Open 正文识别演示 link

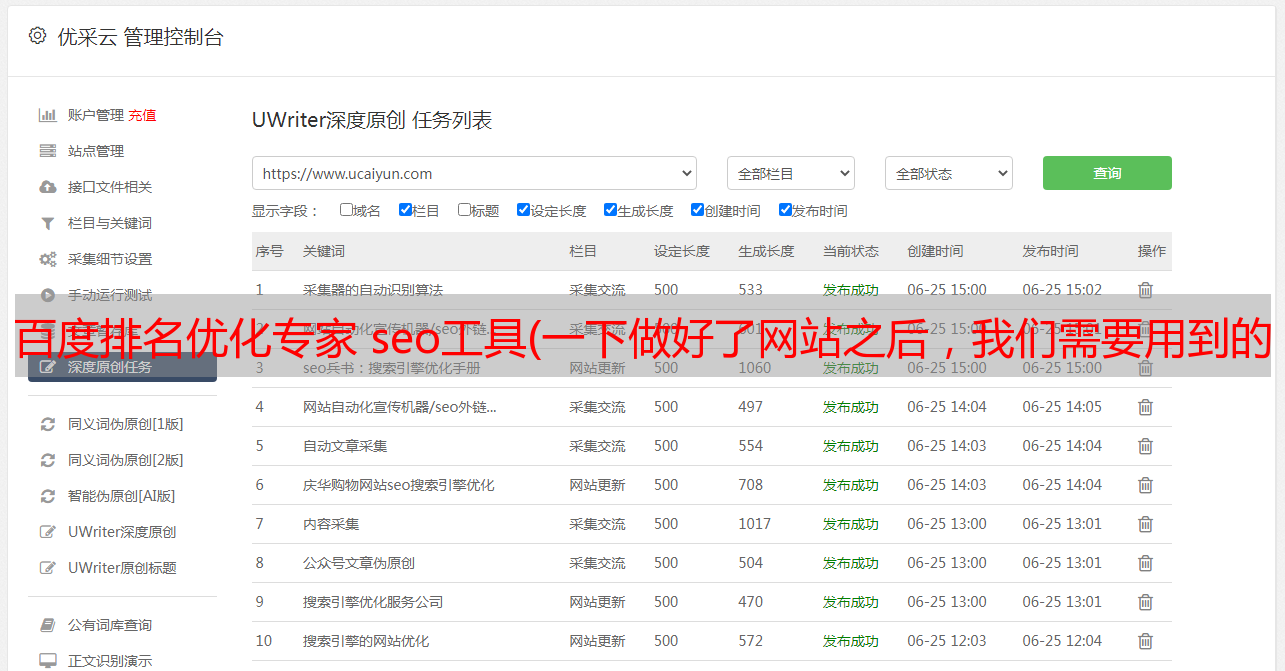point(110,661)
